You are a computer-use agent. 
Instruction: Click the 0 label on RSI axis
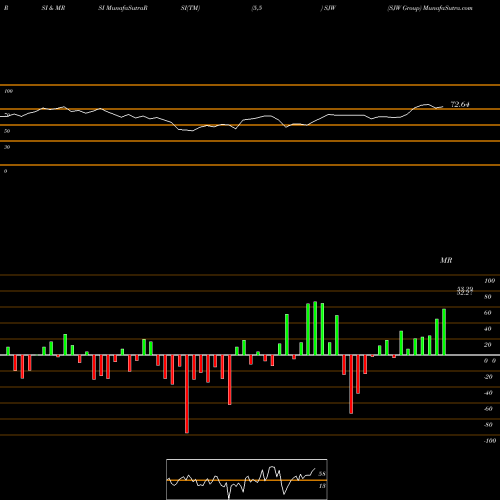(x=5, y=171)
